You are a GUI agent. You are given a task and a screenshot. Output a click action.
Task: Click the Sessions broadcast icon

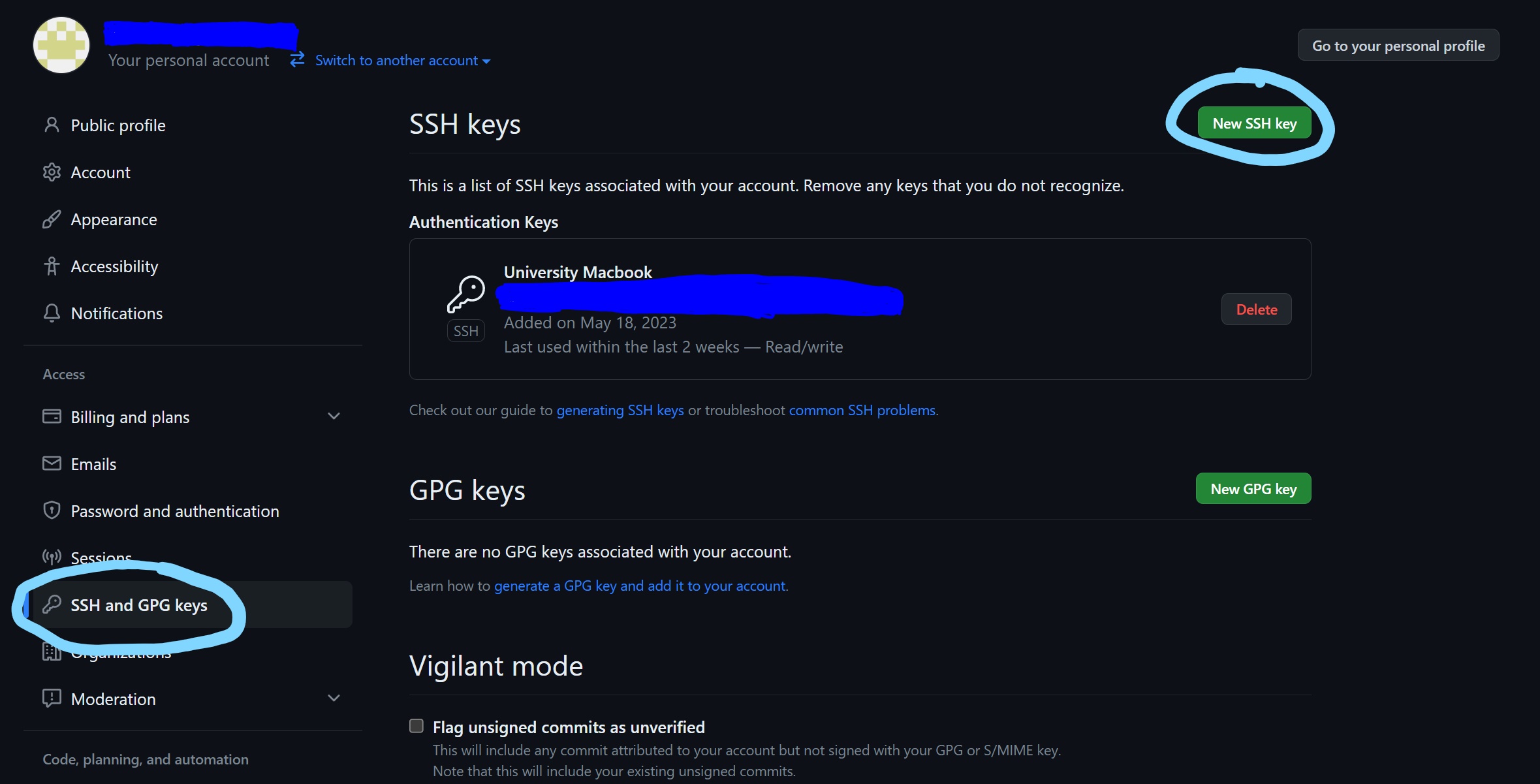coord(52,557)
